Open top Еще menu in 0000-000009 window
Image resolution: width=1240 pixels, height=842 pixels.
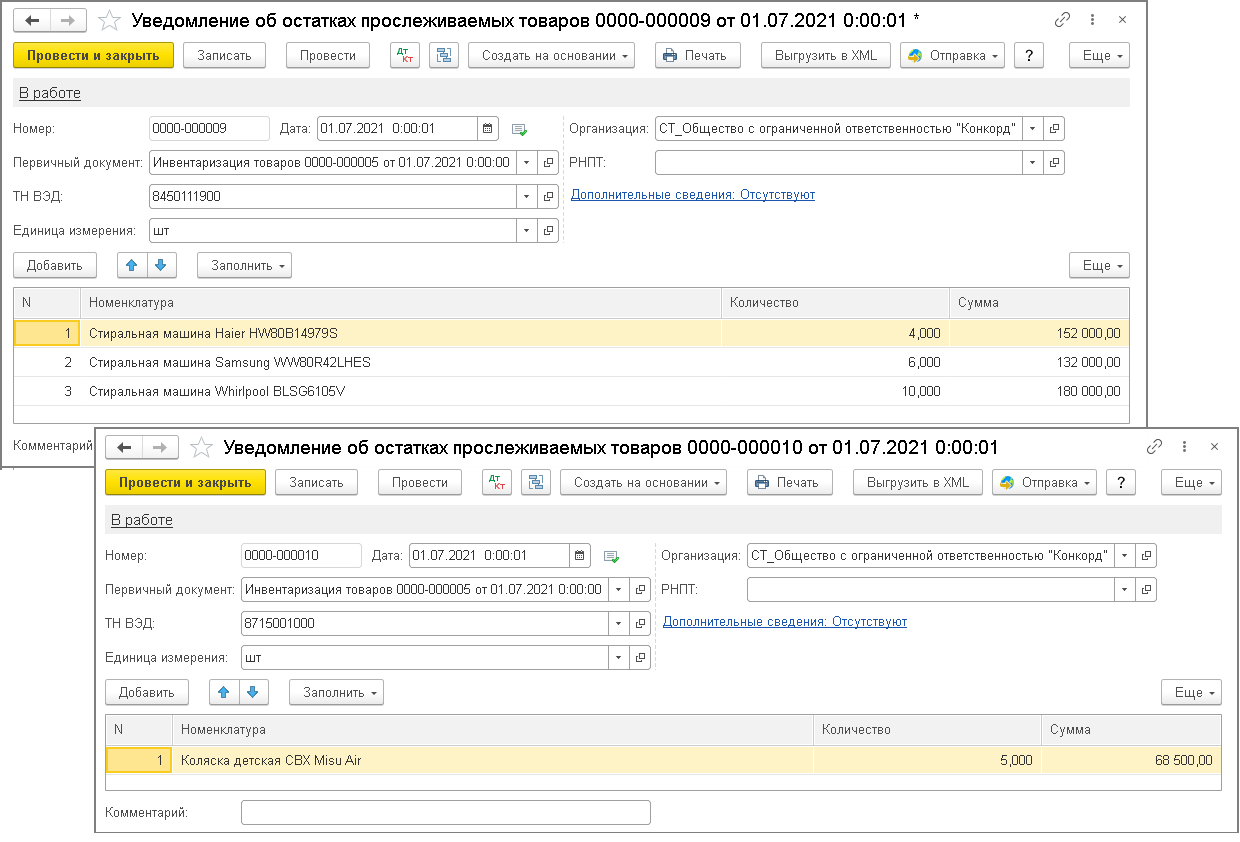tap(1099, 55)
